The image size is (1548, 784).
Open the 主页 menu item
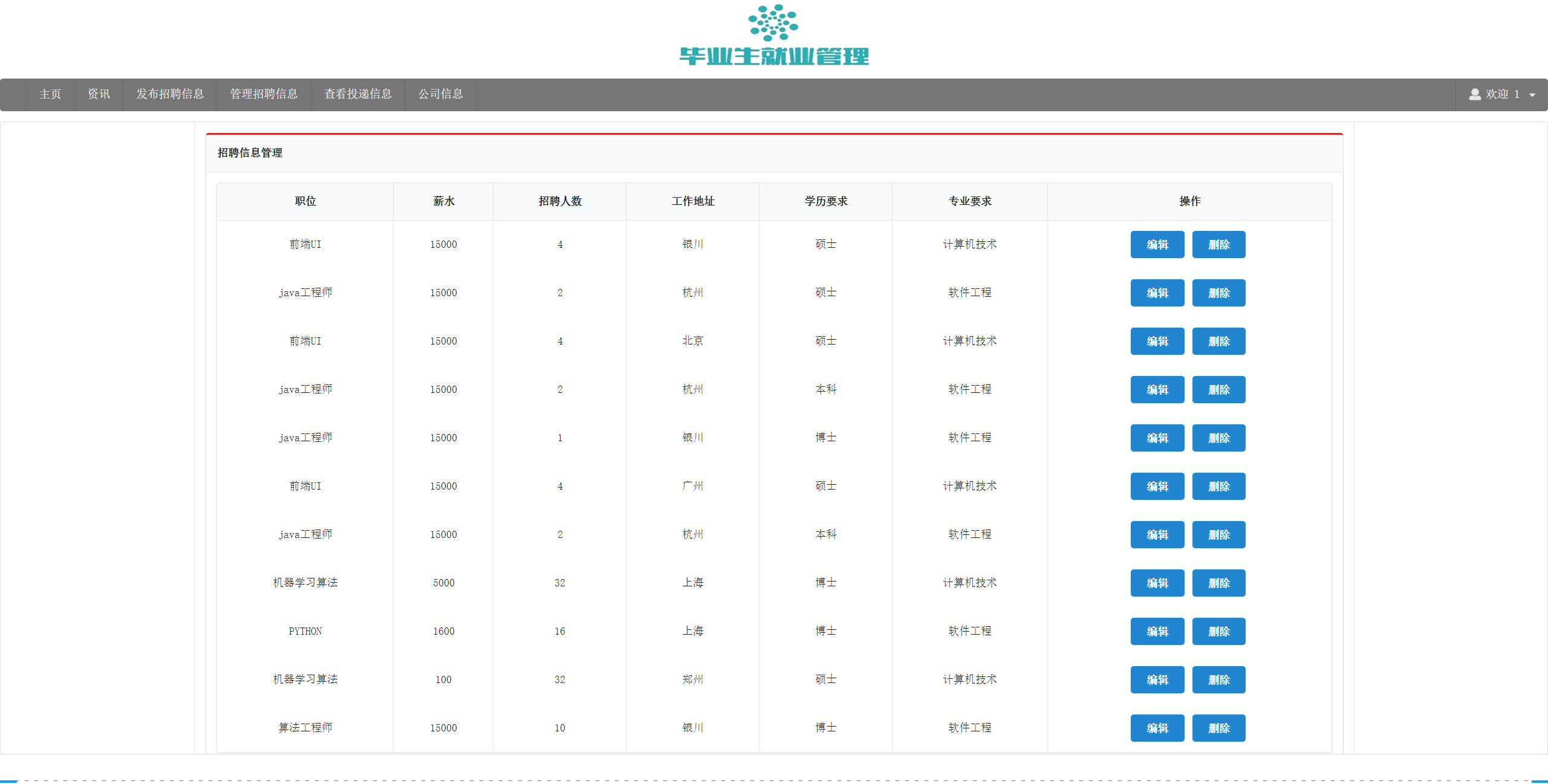[50, 94]
